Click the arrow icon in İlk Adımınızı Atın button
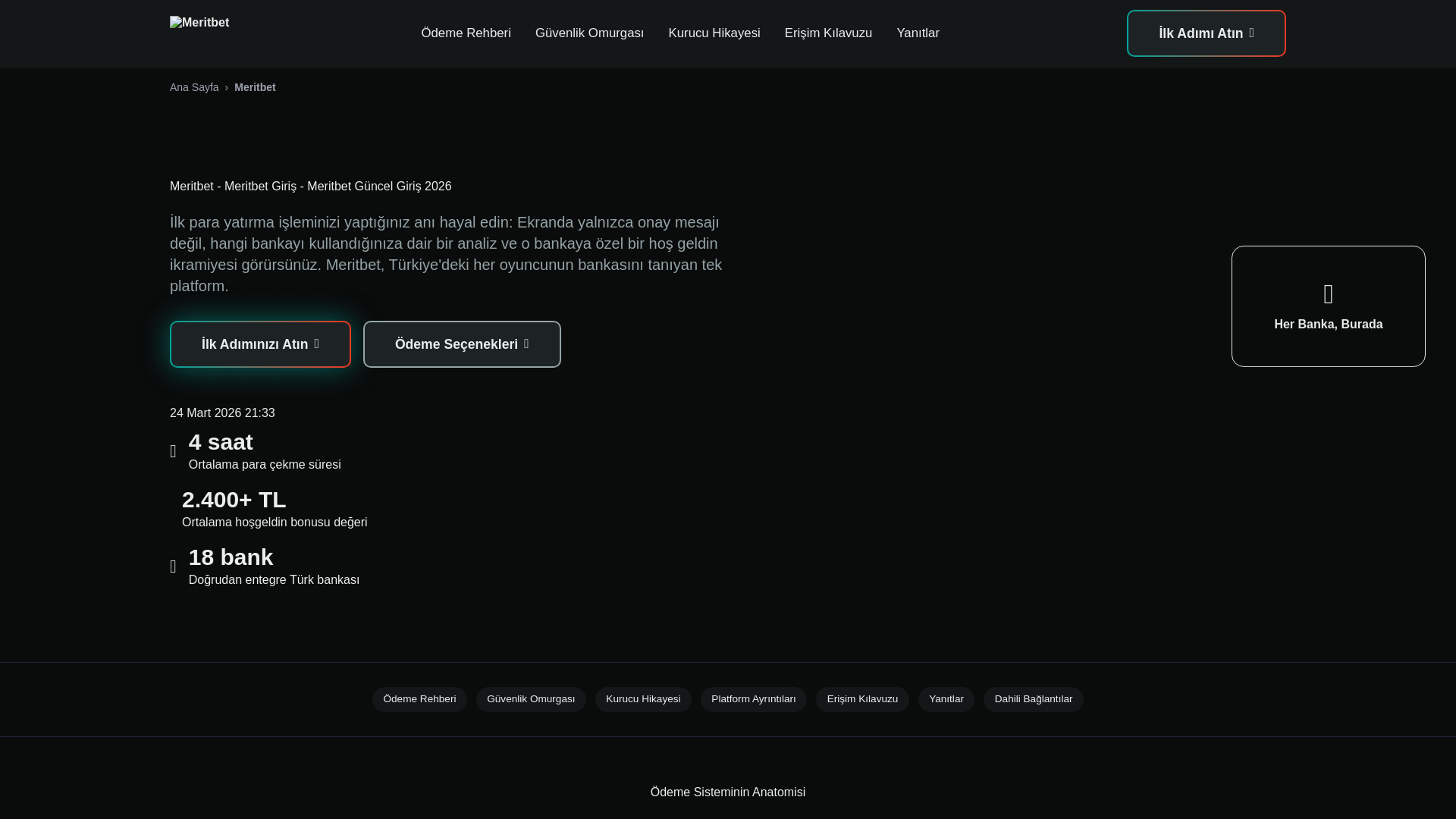The height and width of the screenshot is (819, 1456). pos(316,344)
